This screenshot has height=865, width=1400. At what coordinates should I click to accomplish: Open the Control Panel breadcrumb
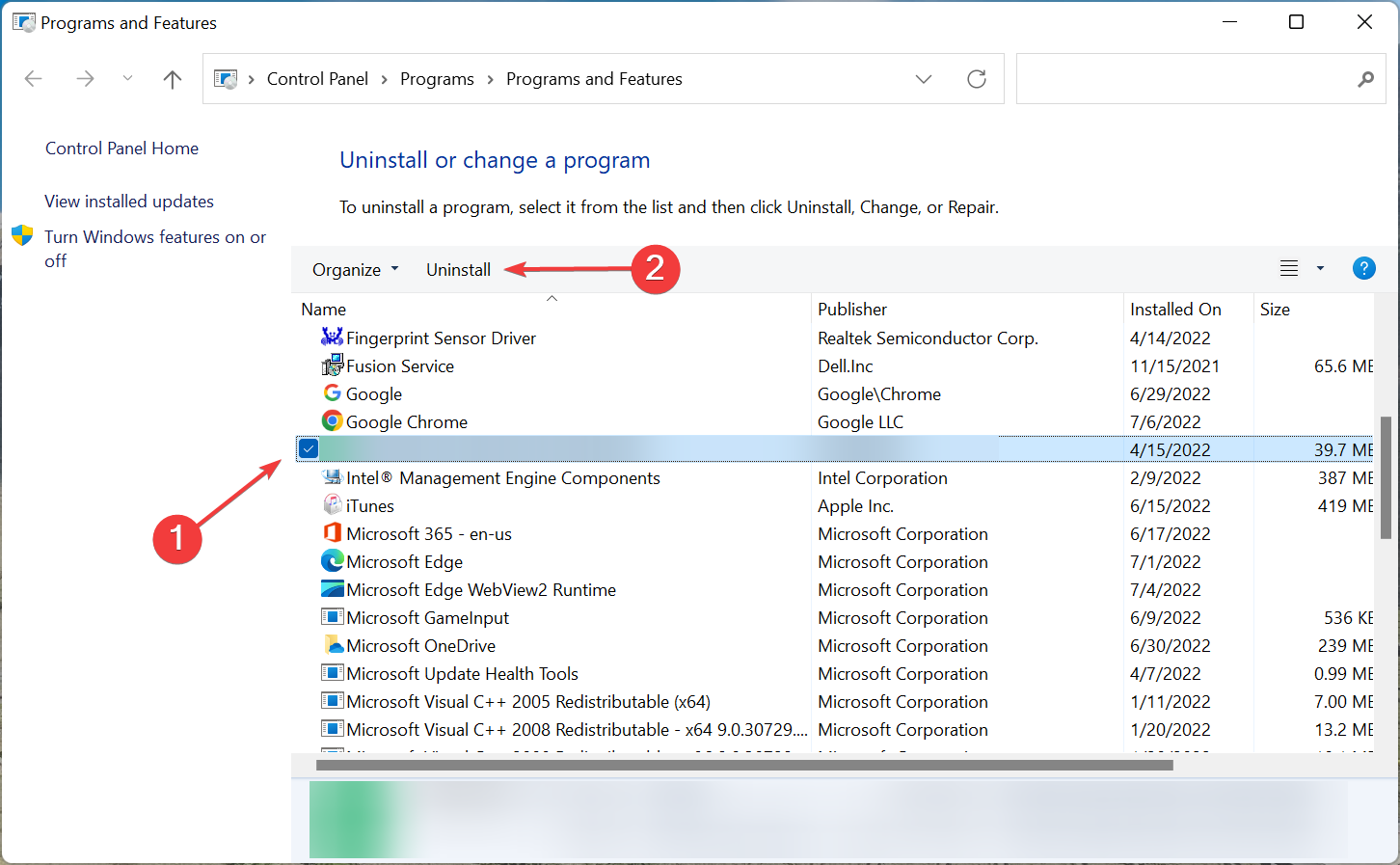pos(317,79)
